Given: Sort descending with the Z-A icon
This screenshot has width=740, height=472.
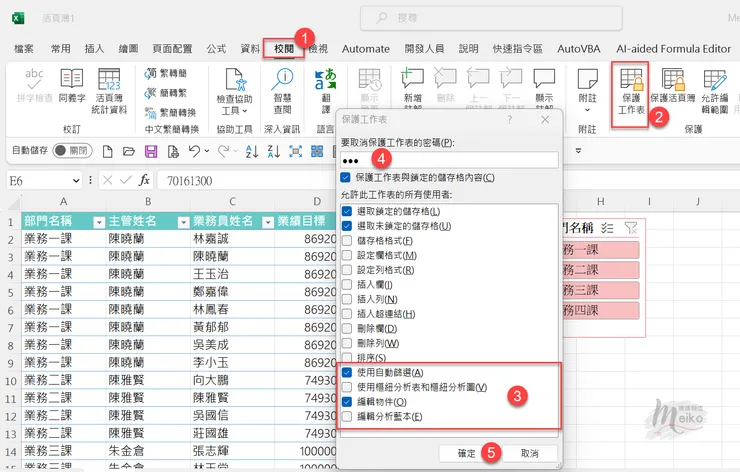Looking at the screenshot, I should coord(274,151).
